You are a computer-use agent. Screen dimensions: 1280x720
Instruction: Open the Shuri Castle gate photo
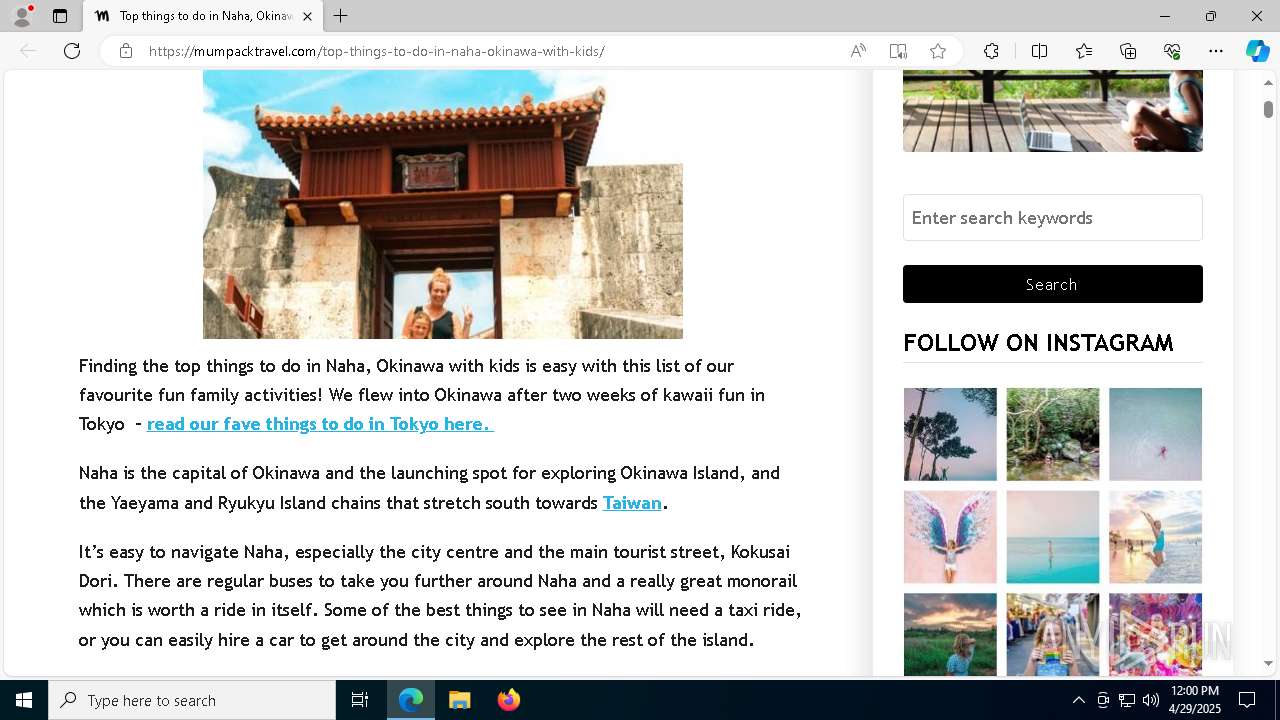(443, 204)
